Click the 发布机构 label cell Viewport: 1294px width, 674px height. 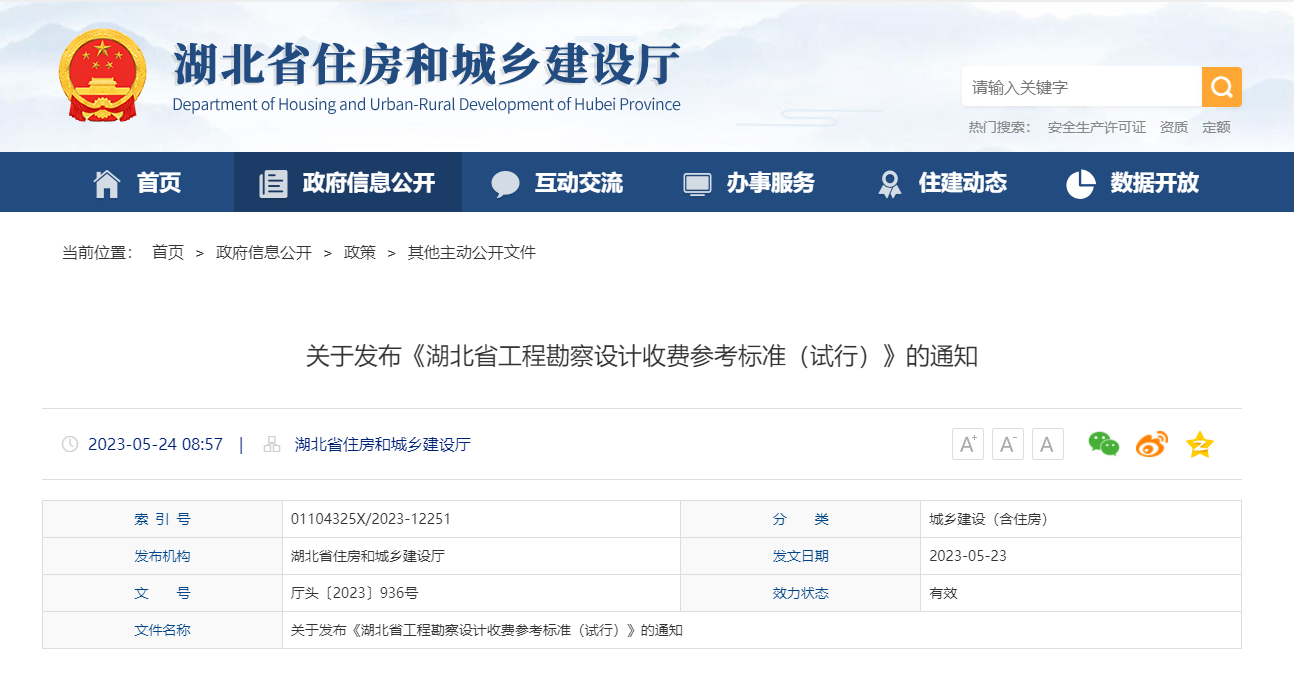(x=162, y=556)
